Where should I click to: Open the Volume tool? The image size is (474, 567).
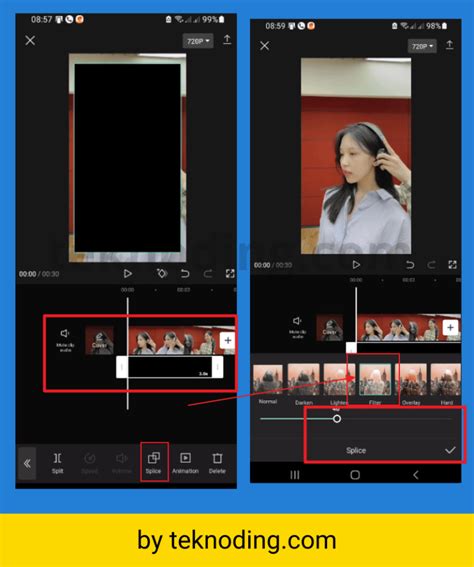point(121,463)
